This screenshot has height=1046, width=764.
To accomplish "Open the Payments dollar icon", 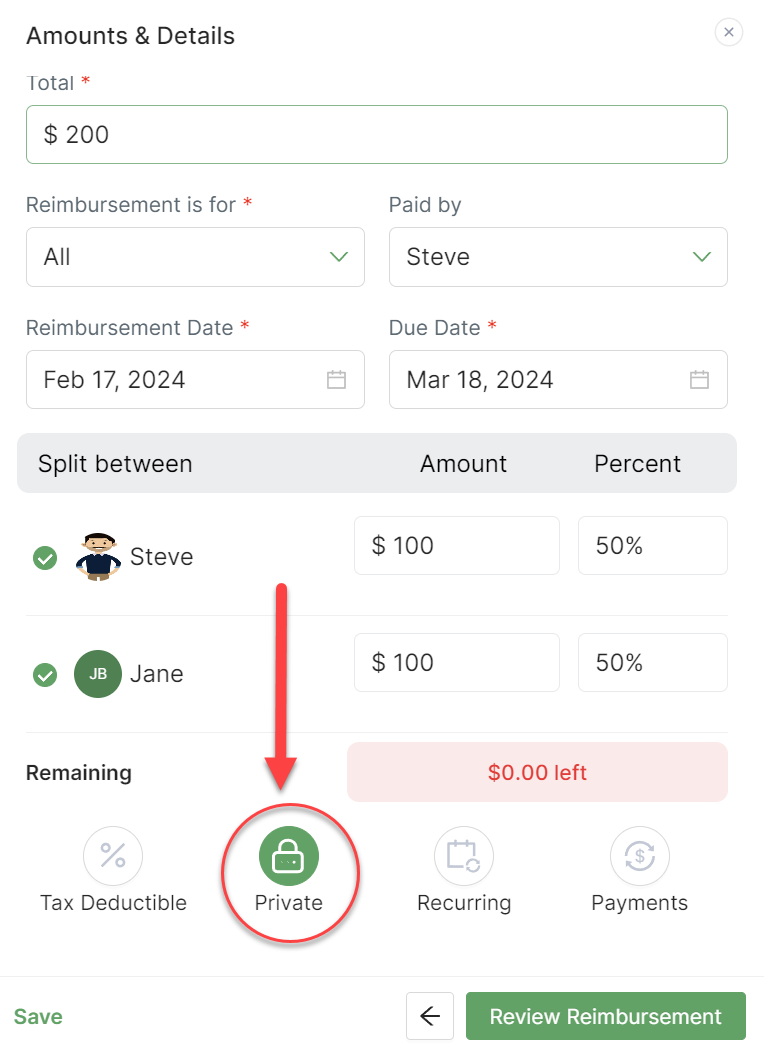I will (640, 856).
